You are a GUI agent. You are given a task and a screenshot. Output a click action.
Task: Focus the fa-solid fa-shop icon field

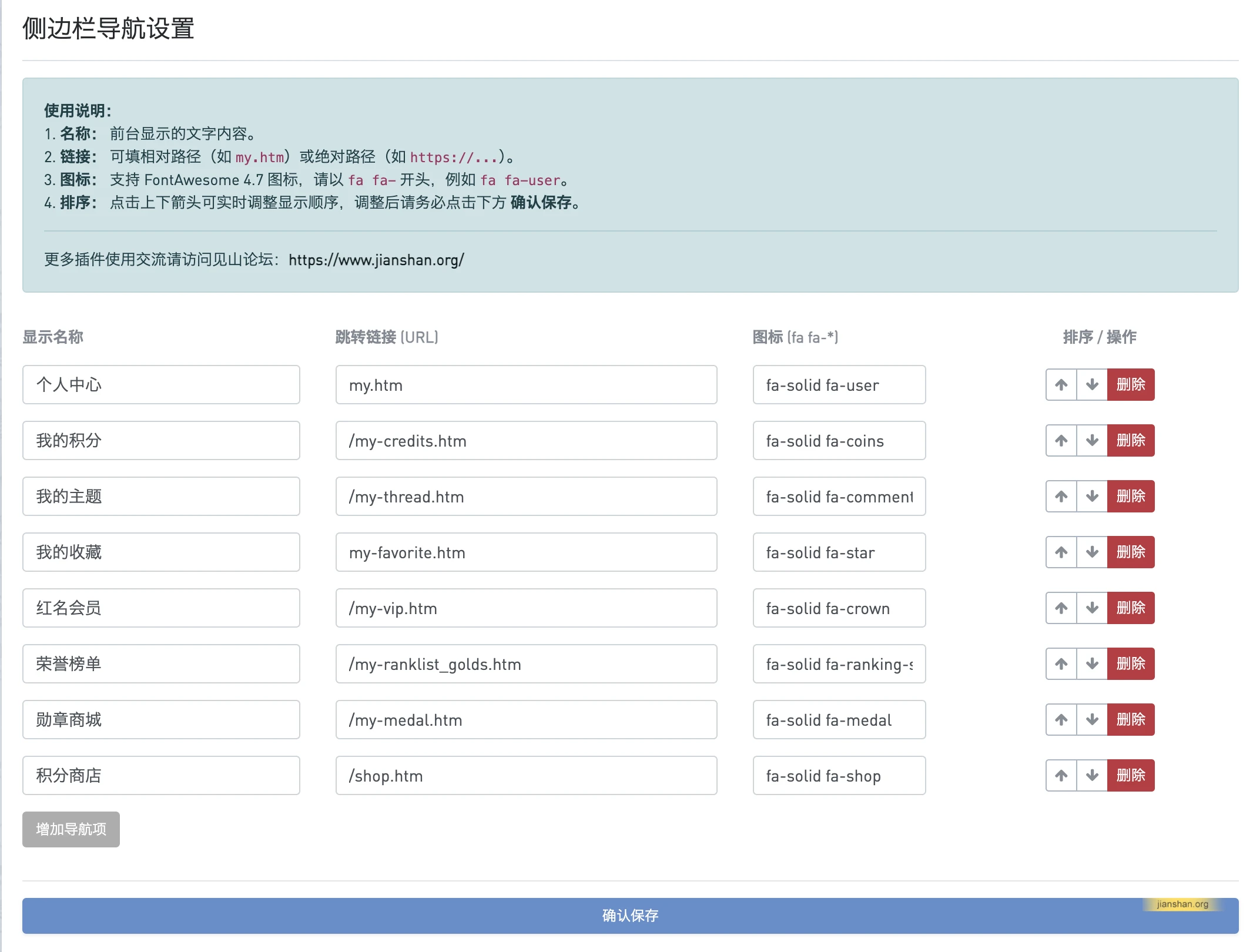tap(839, 776)
